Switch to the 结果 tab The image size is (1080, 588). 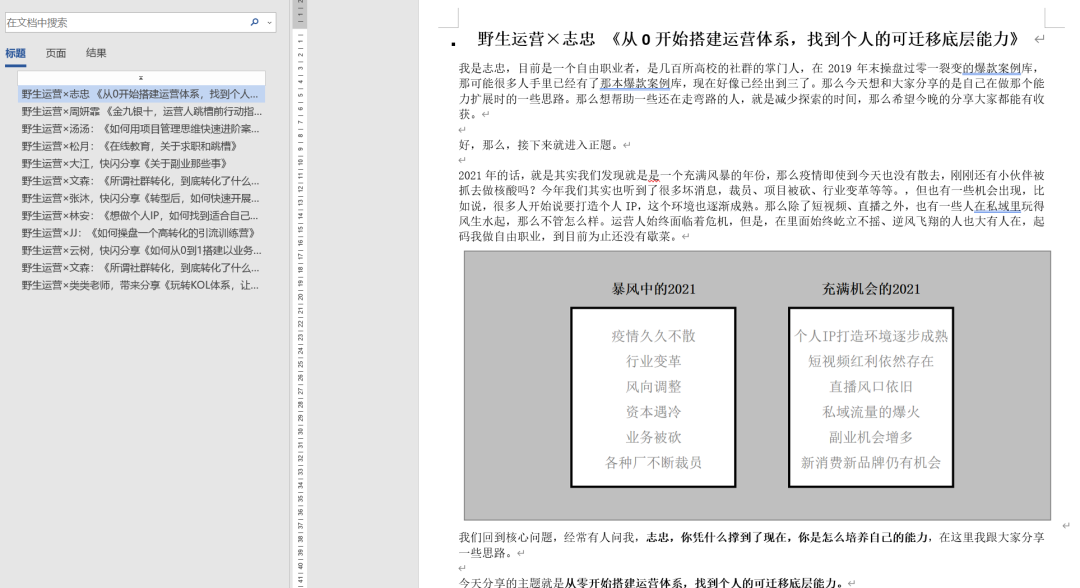point(96,53)
